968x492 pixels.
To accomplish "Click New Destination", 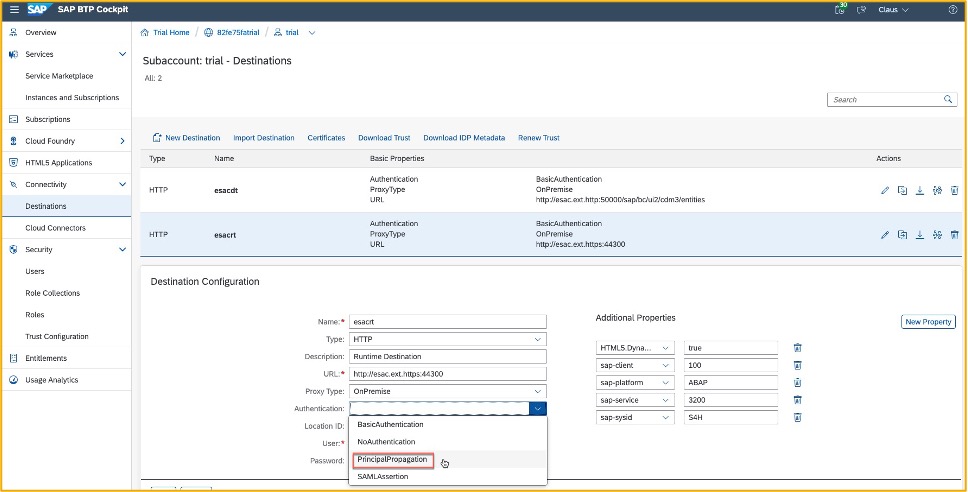I will [186, 138].
